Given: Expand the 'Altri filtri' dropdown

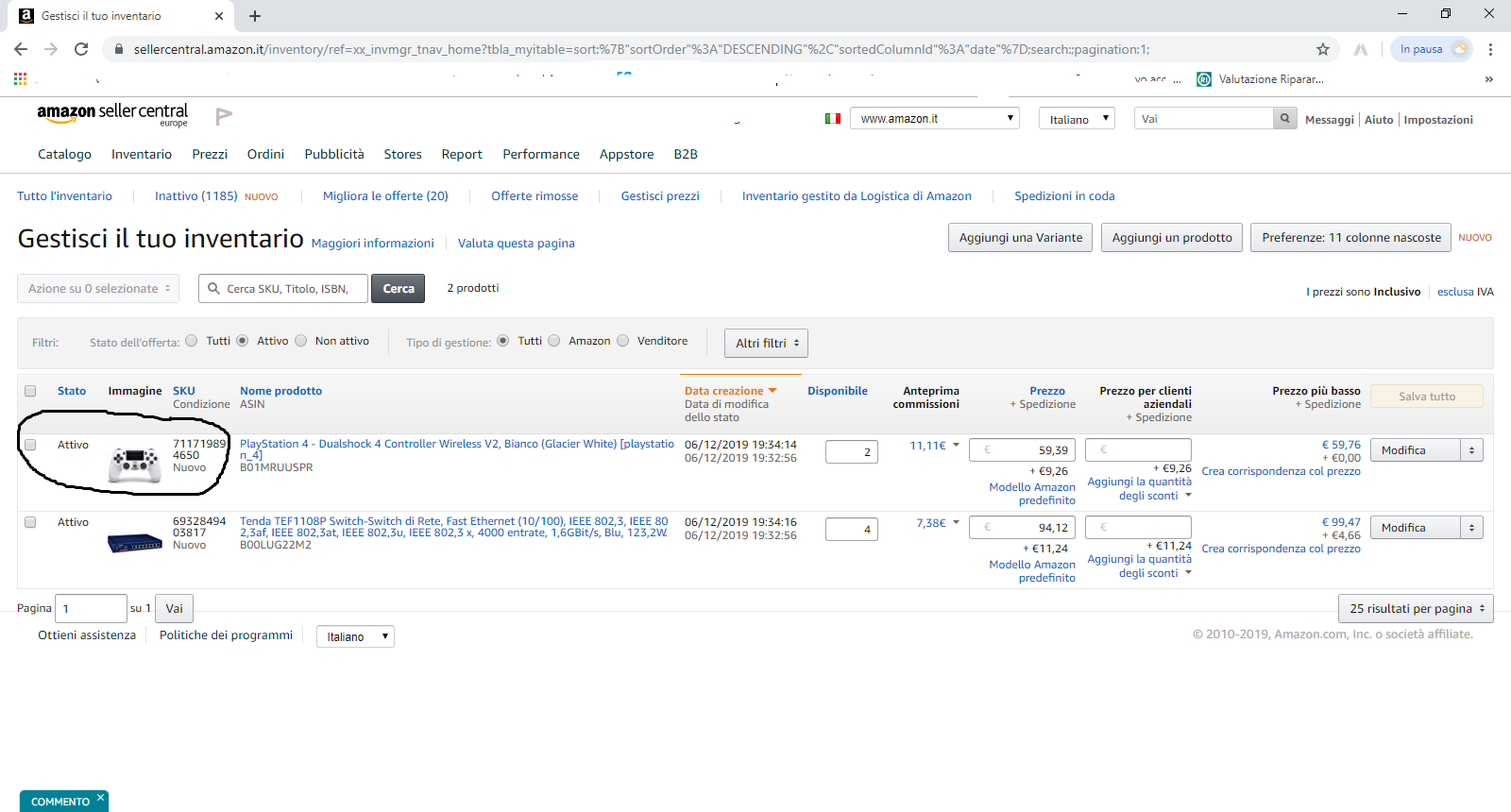Looking at the screenshot, I should 766,343.
